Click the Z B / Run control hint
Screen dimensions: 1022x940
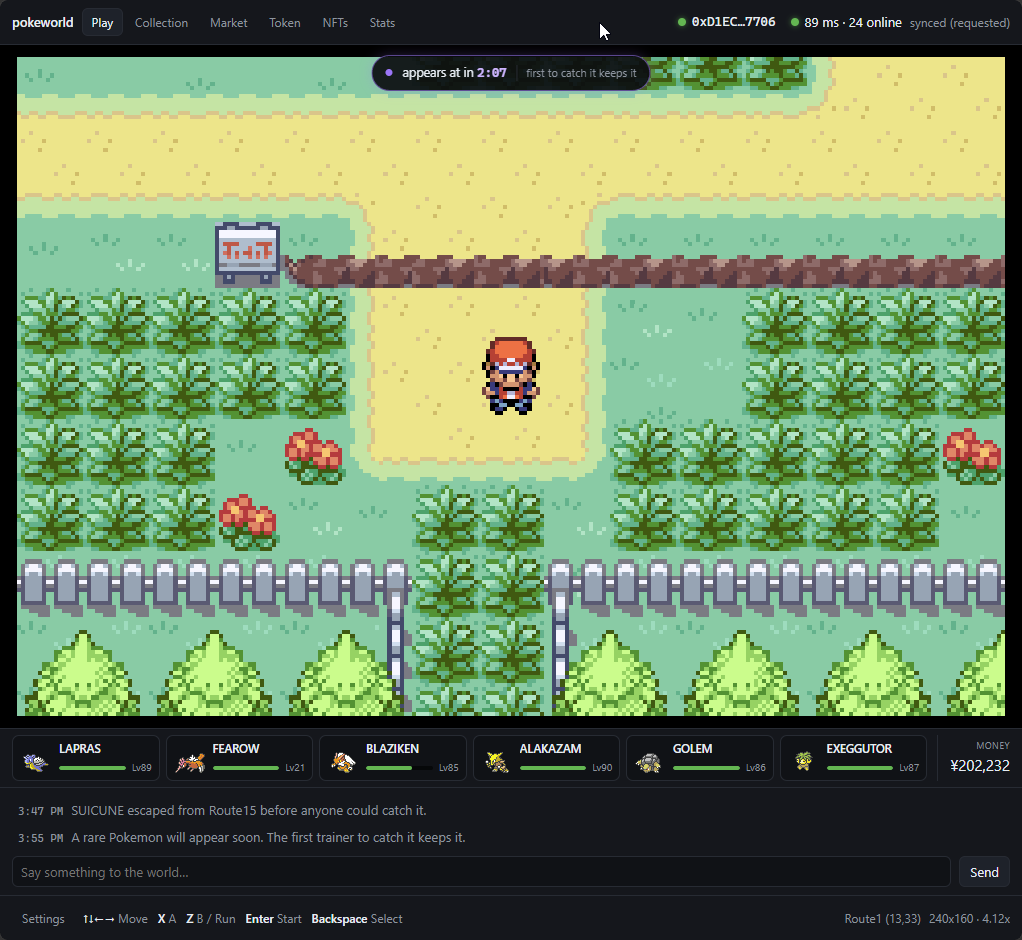click(x=211, y=918)
